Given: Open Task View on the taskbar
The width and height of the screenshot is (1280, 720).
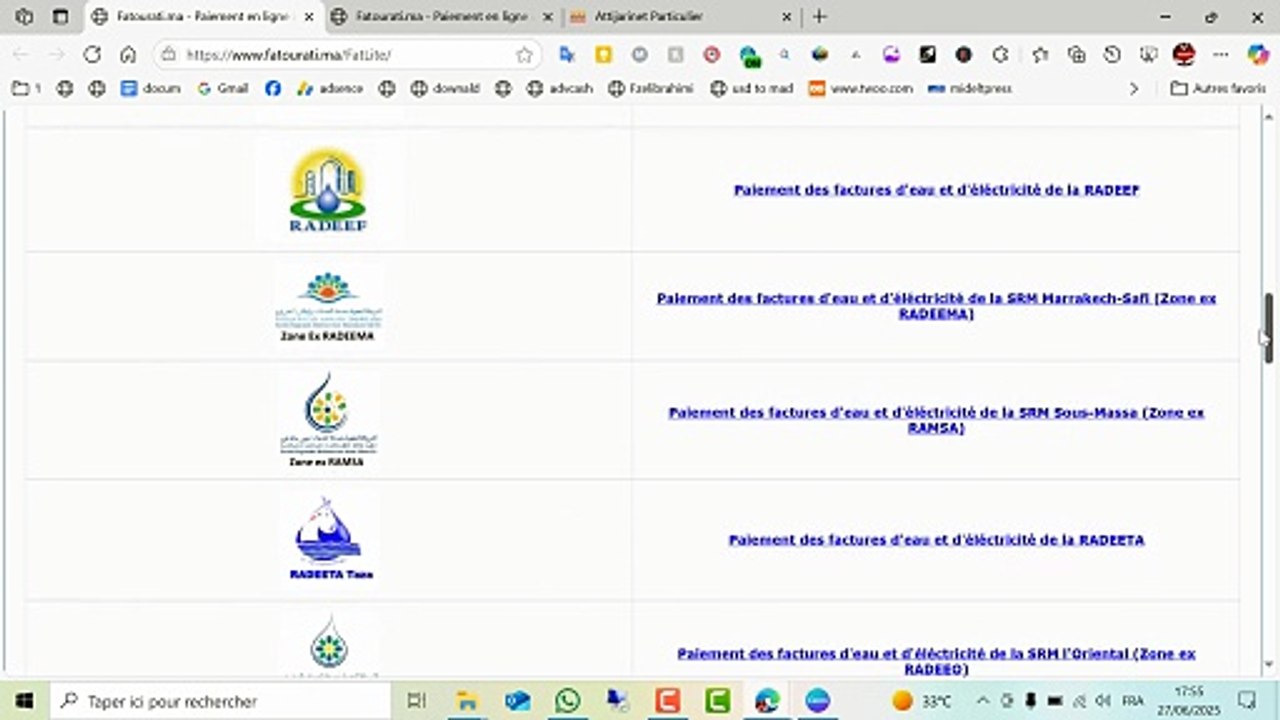Looking at the screenshot, I should (417, 701).
